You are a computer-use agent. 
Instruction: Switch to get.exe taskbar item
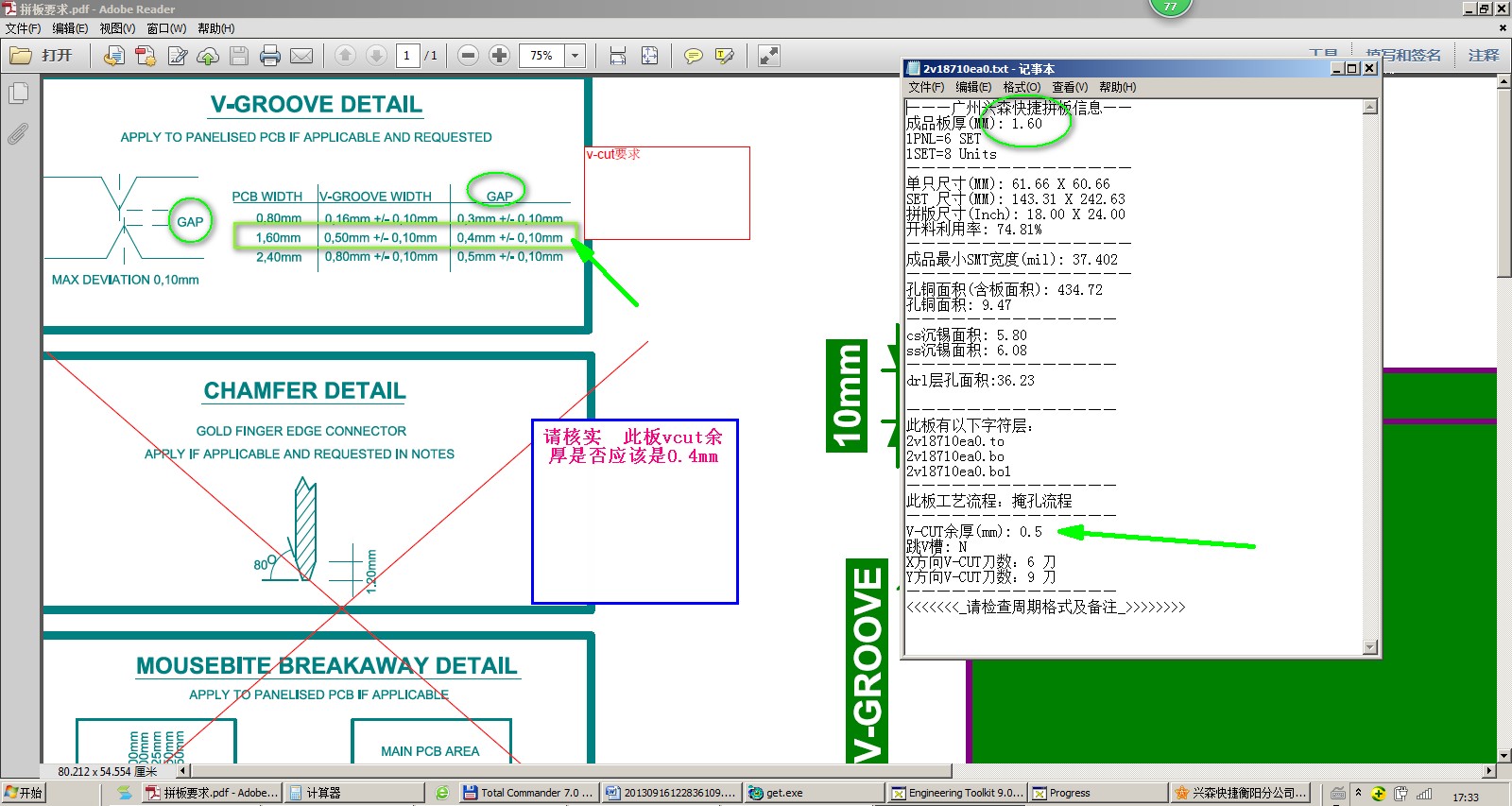[x=813, y=793]
